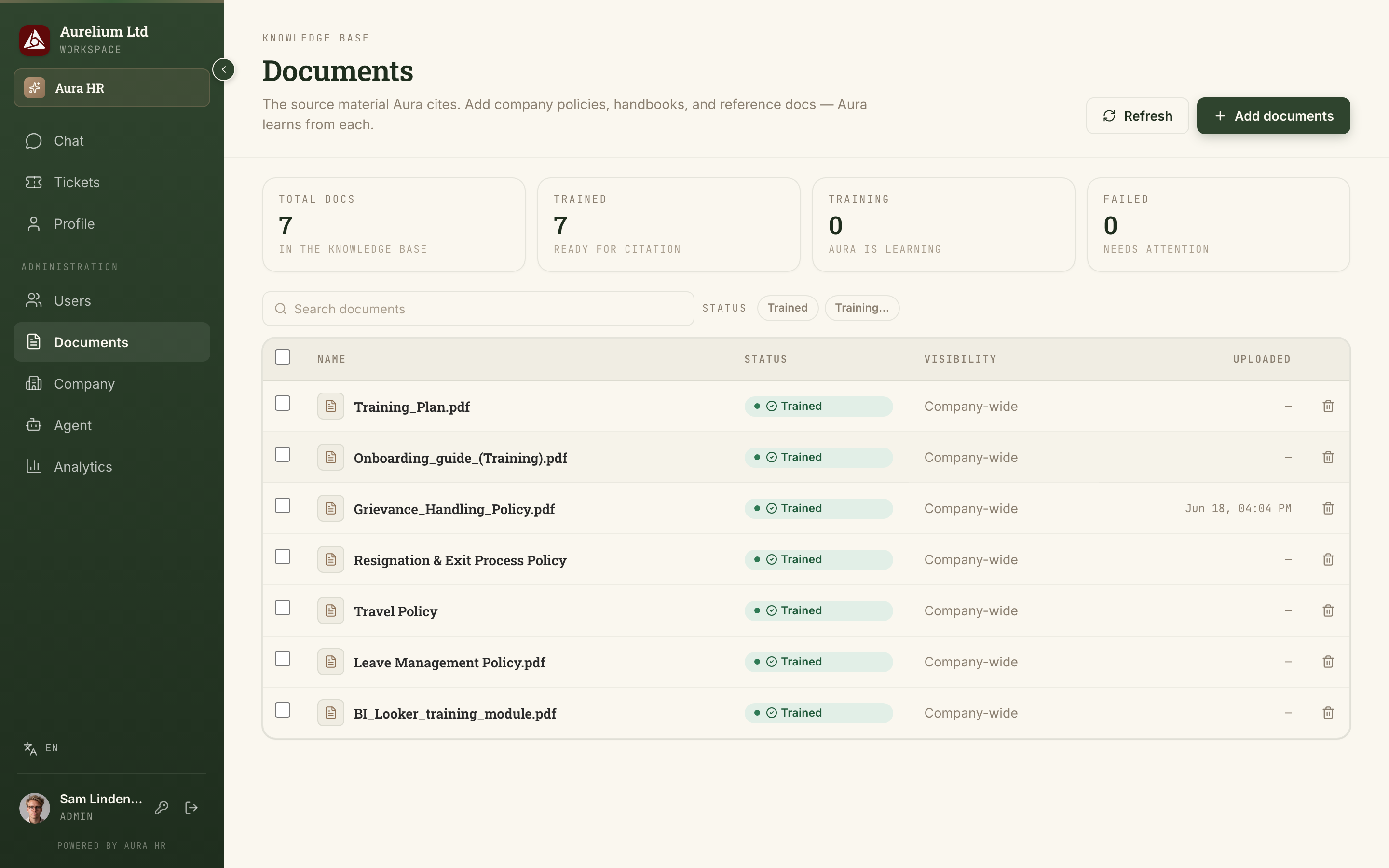Click the Total Docs stat card

[x=394, y=224]
